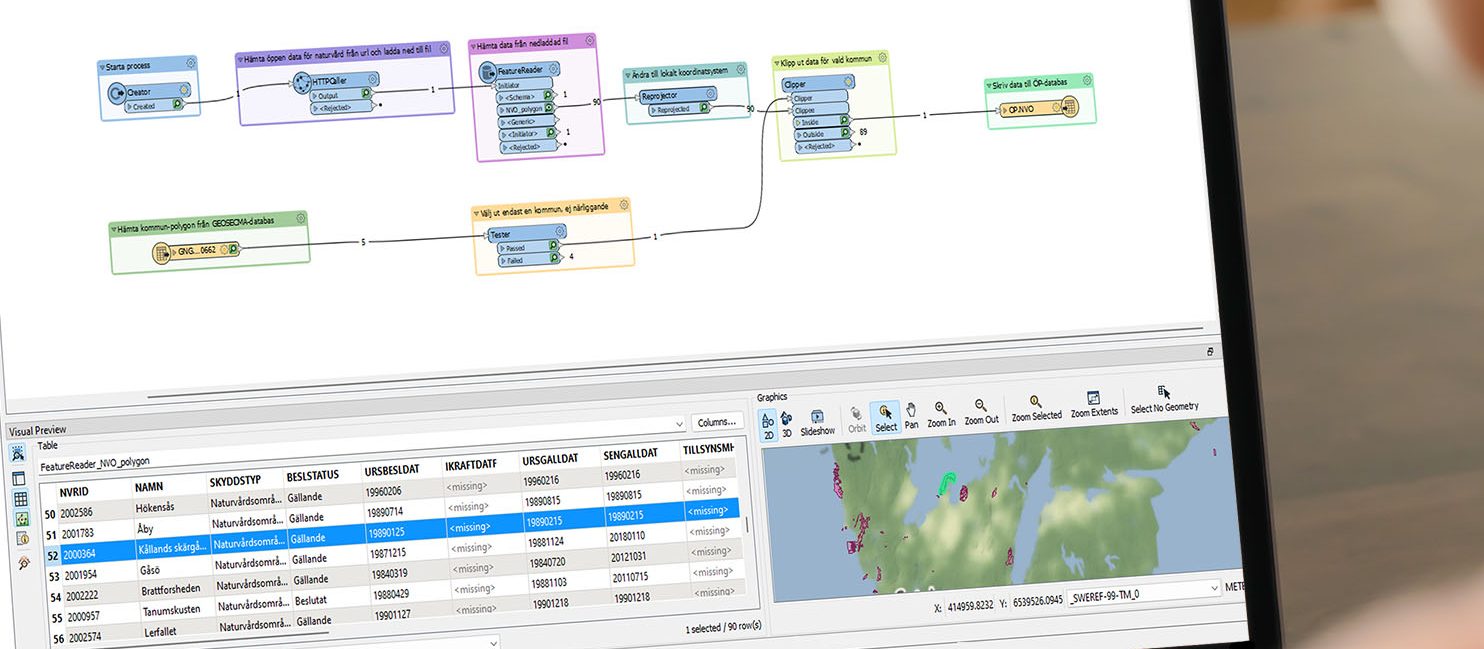Select the GNG...0662 reader feature type
This screenshot has height=649, width=1484.
click(196, 251)
